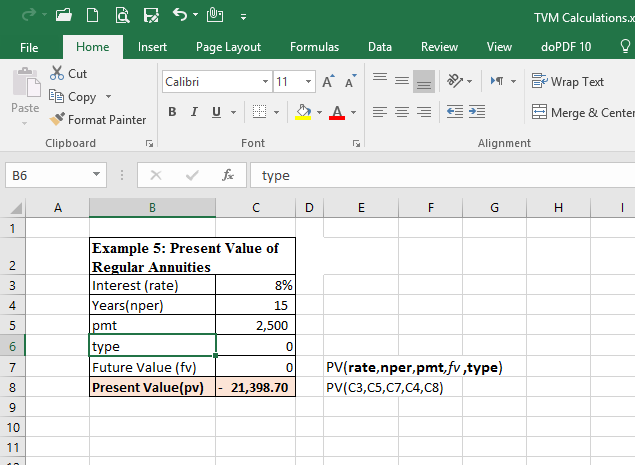
Task: Click the formula bar showing type
Action: coord(442,175)
